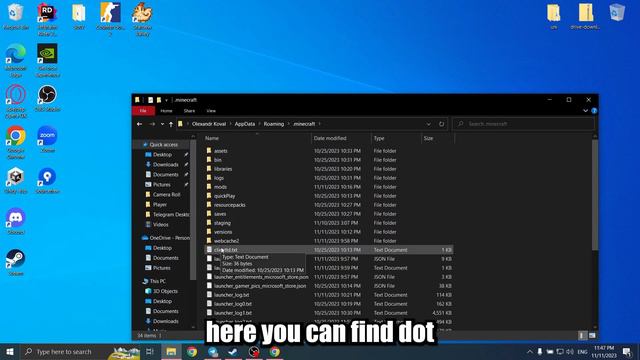
Task: Open the Share ribbon tab
Action: (189, 111)
